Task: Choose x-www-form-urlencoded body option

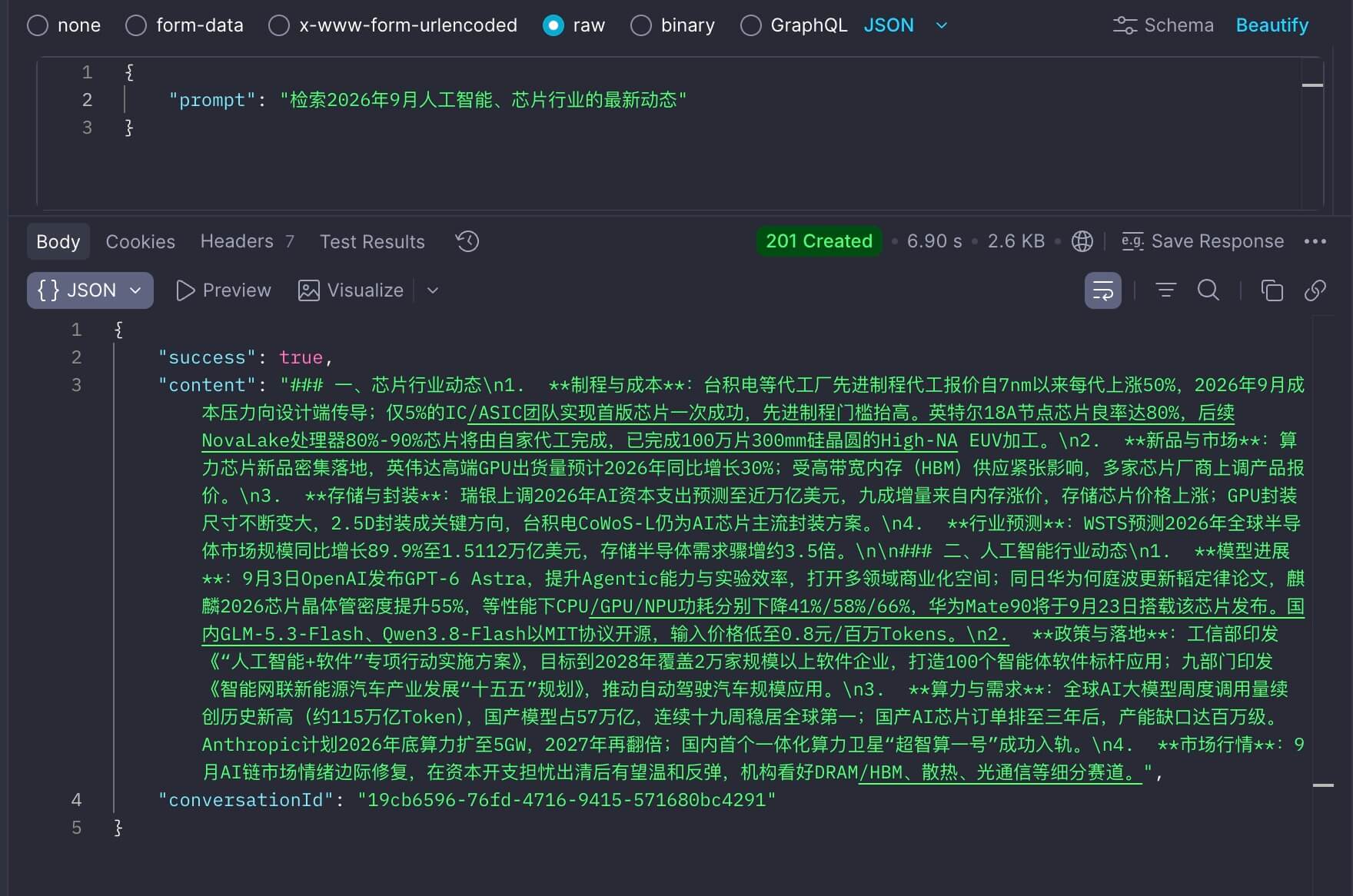Action: 279,25
